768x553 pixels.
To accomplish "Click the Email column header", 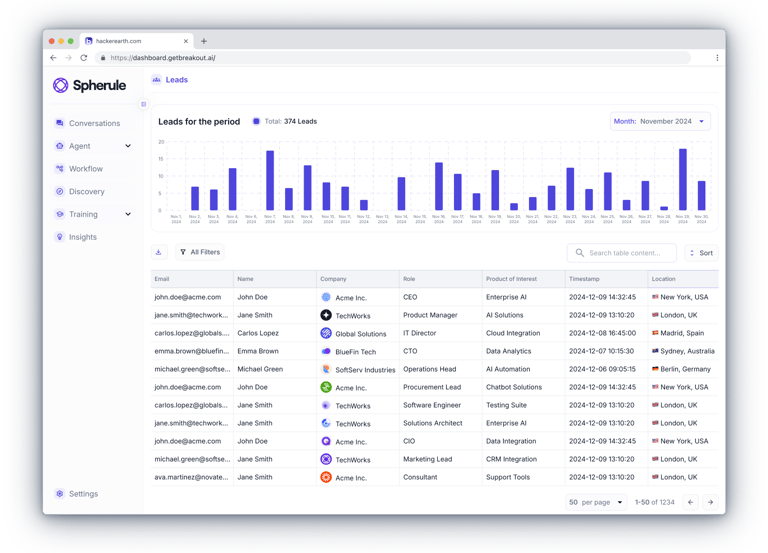I will (x=192, y=279).
